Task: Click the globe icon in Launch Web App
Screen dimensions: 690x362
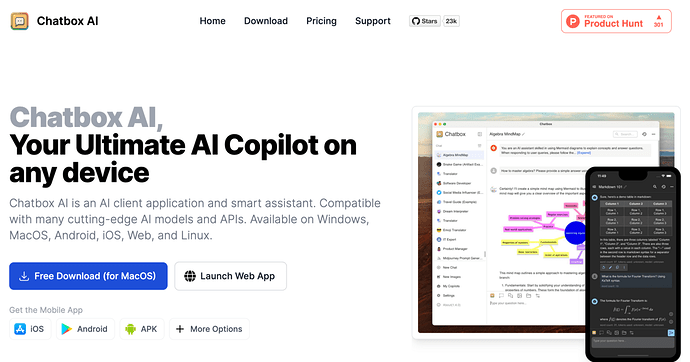Action: click(x=190, y=276)
